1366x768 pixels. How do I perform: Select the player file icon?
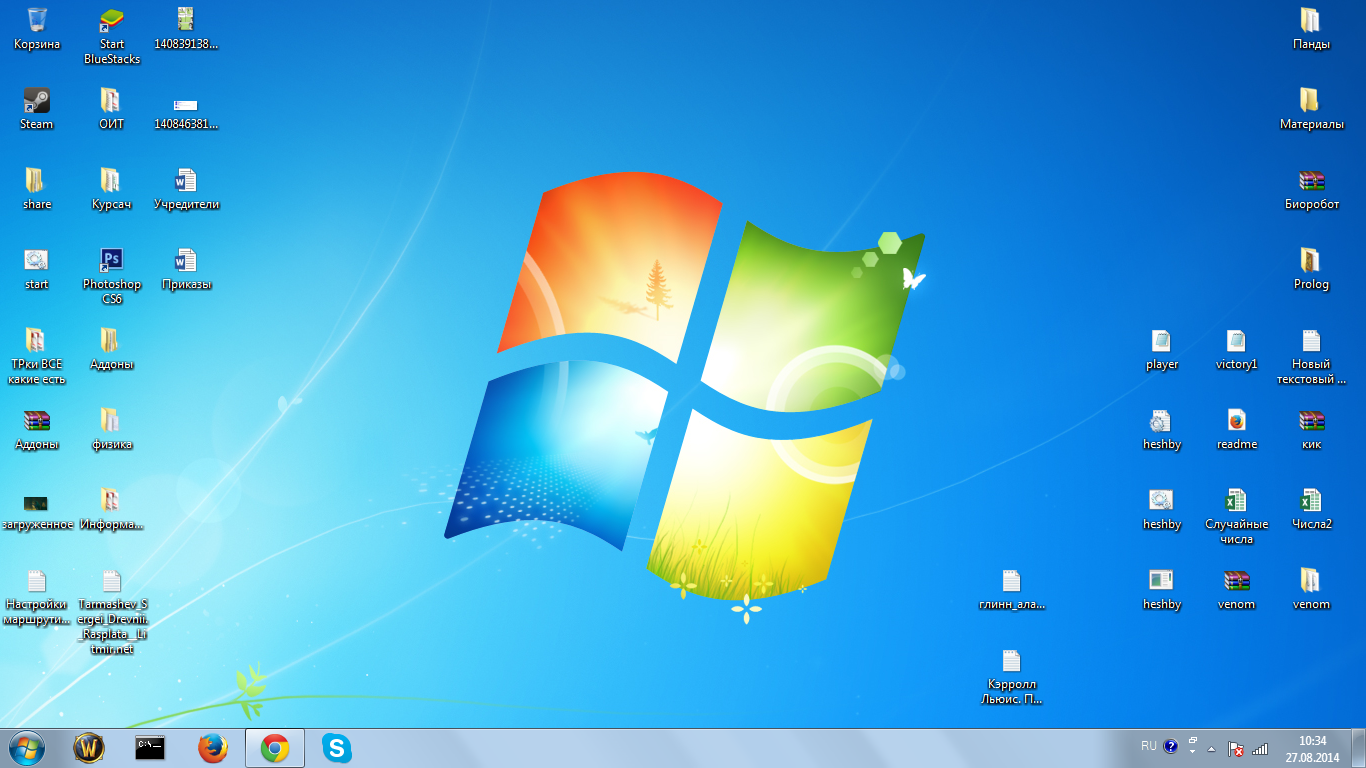coord(1162,348)
